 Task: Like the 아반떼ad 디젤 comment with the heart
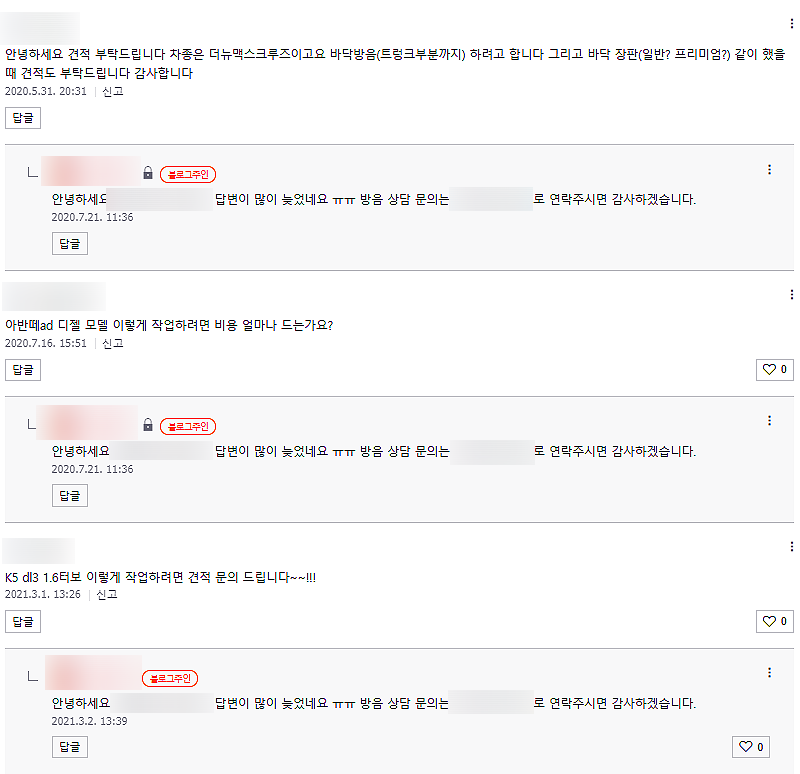(x=774, y=369)
